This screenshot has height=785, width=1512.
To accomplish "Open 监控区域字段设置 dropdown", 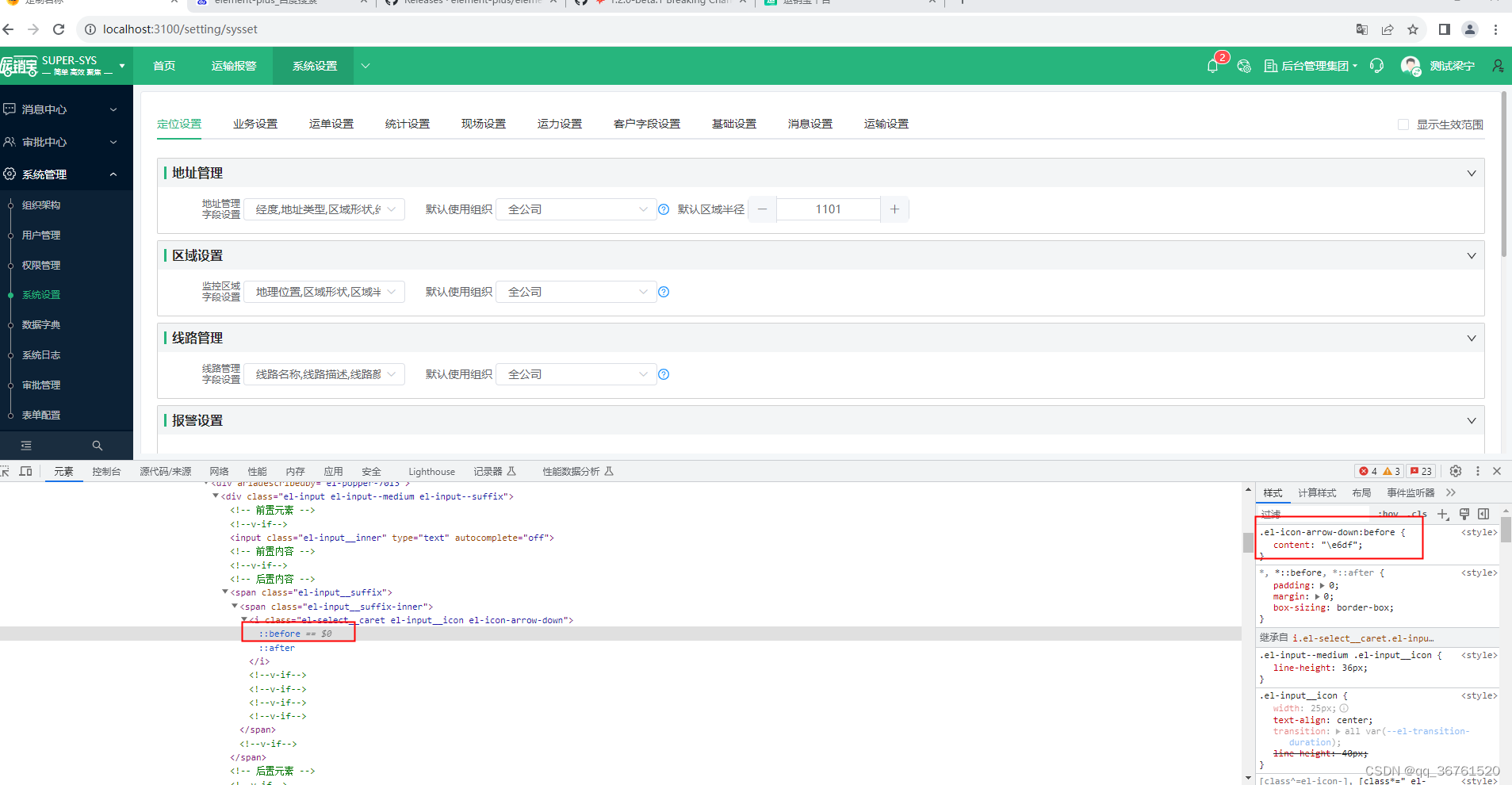I will pos(324,292).
